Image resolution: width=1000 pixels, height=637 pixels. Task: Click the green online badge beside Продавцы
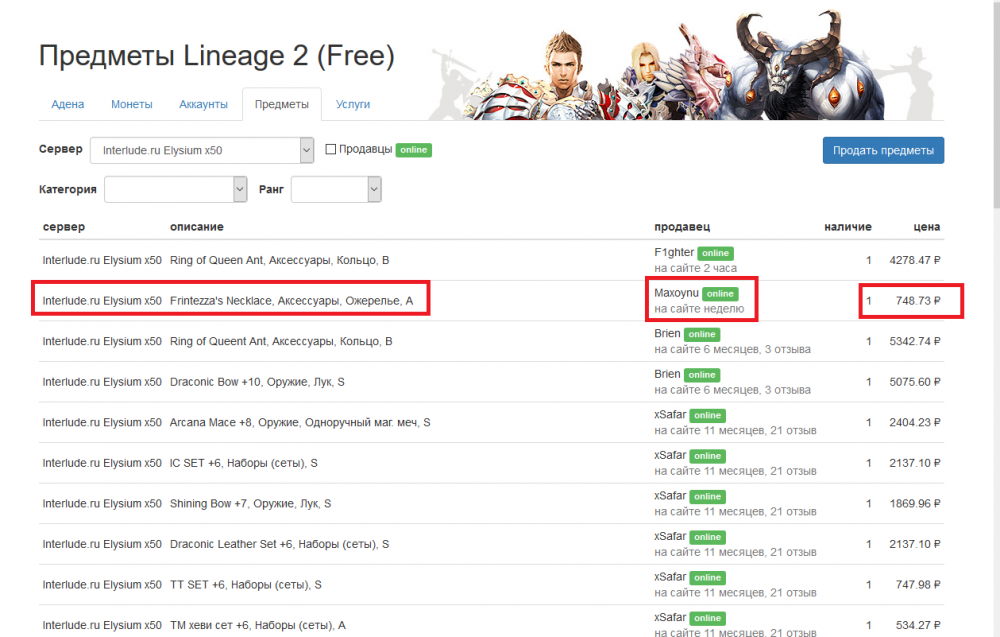click(413, 150)
